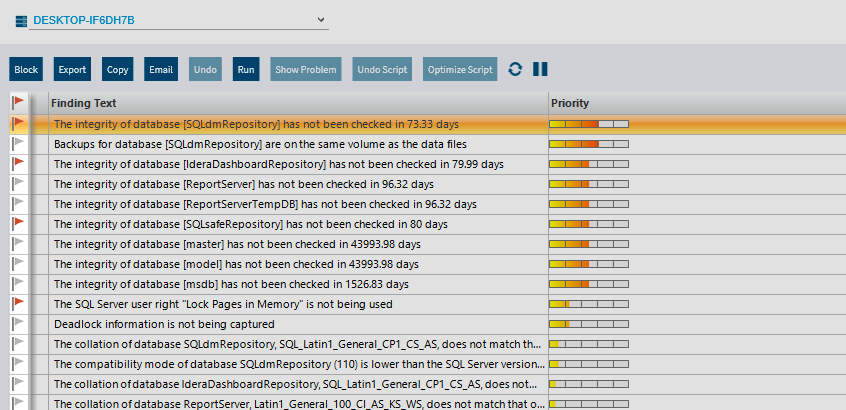The width and height of the screenshot is (846, 410).
Task: Click the Optimize Script button
Action: 460,70
